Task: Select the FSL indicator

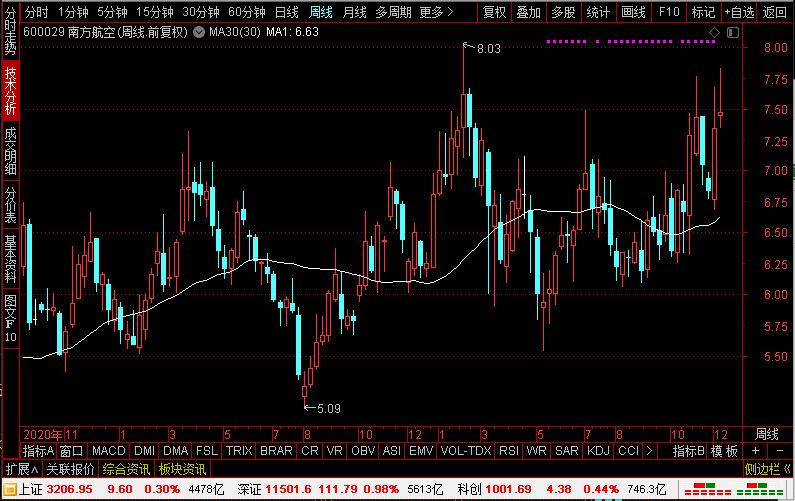Action: (x=207, y=451)
